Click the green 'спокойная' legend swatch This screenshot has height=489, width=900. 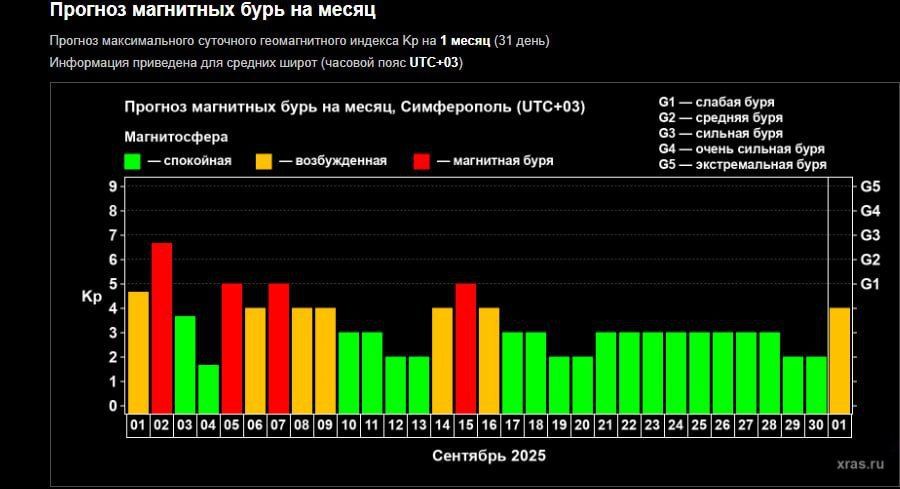click(132, 161)
